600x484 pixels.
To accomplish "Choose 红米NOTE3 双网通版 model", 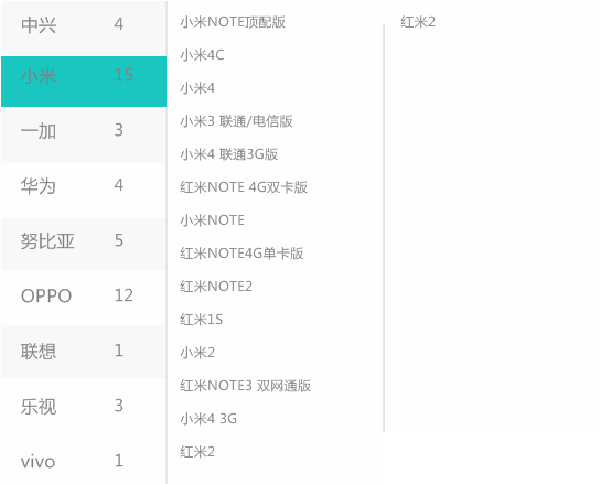I will point(246,385).
